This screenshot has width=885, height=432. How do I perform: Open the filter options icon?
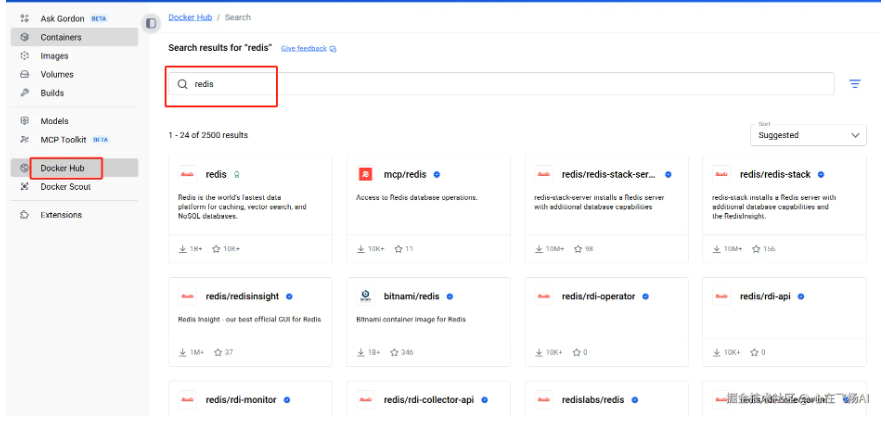click(855, 84)
